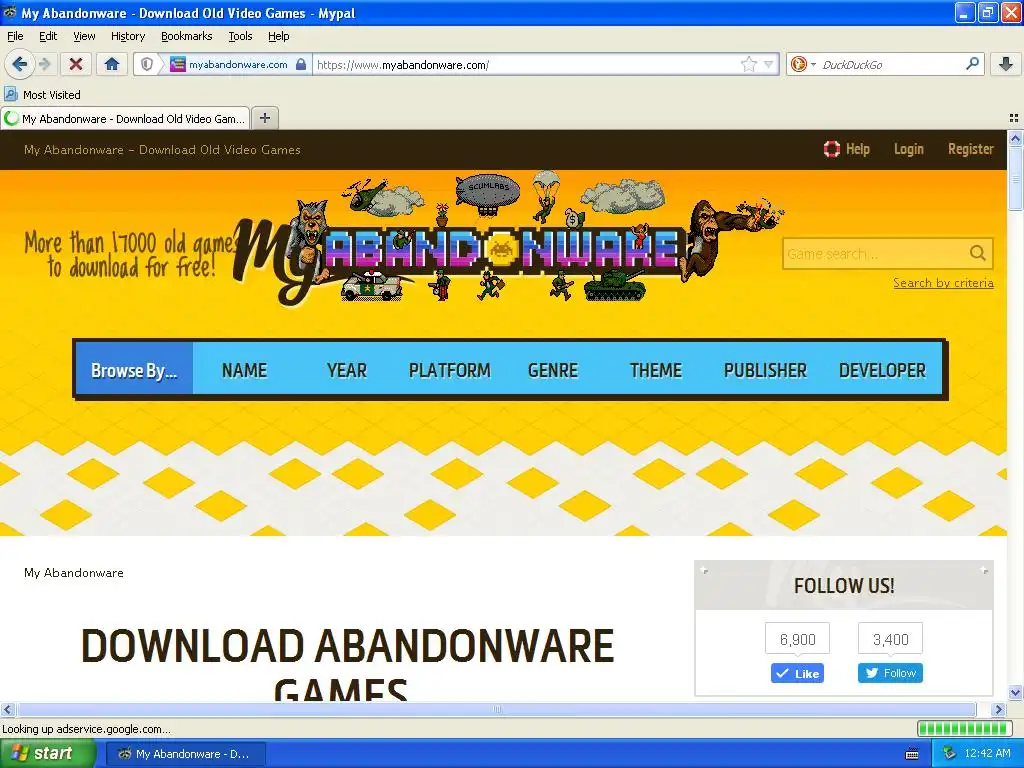Click the 3,400 followers count box
Viewport: 1024px width, 768px height.
tap(890, 639)
